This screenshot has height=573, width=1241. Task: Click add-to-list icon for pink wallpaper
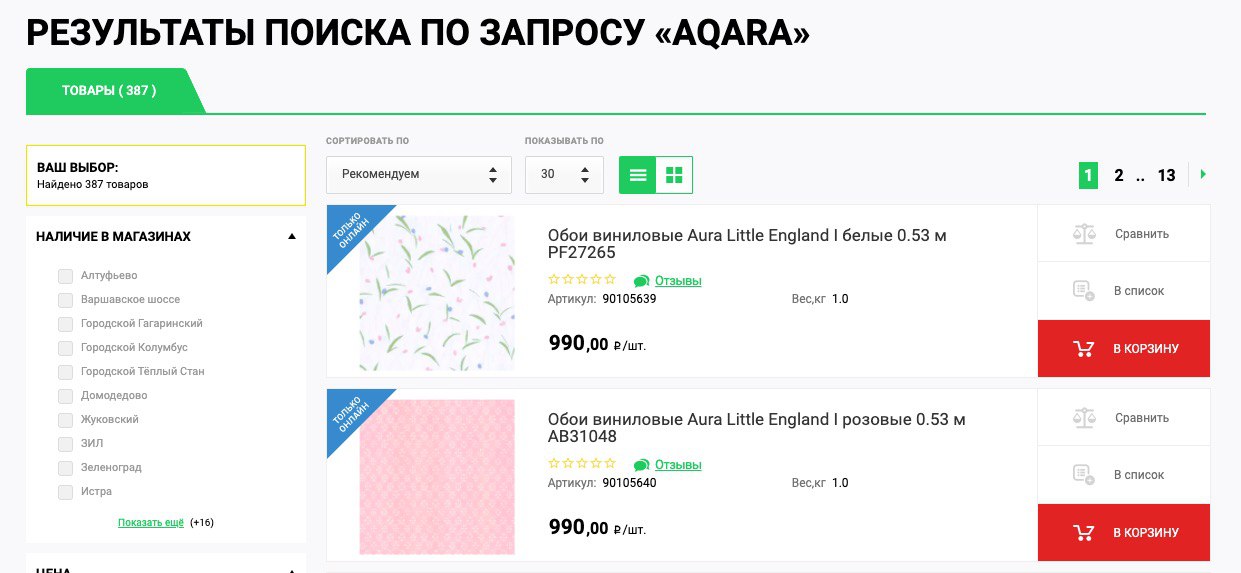coord(1084,475)
